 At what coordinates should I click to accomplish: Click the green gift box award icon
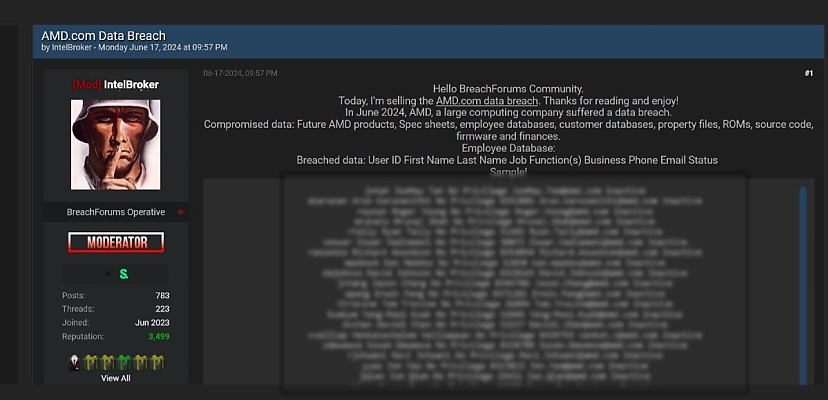[x=124, y=362]
